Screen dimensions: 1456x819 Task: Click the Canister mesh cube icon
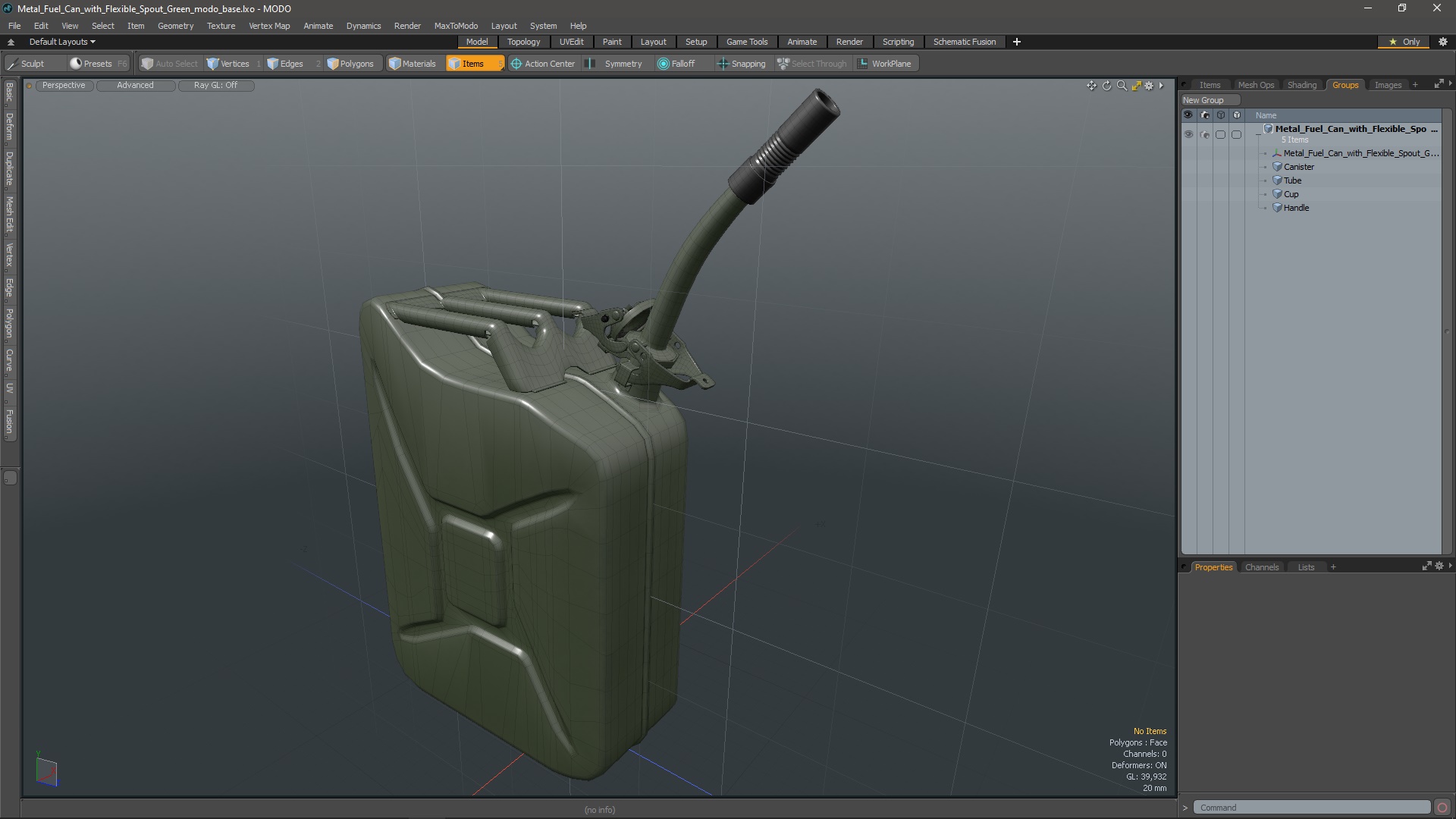click(x=1277, y=167)
